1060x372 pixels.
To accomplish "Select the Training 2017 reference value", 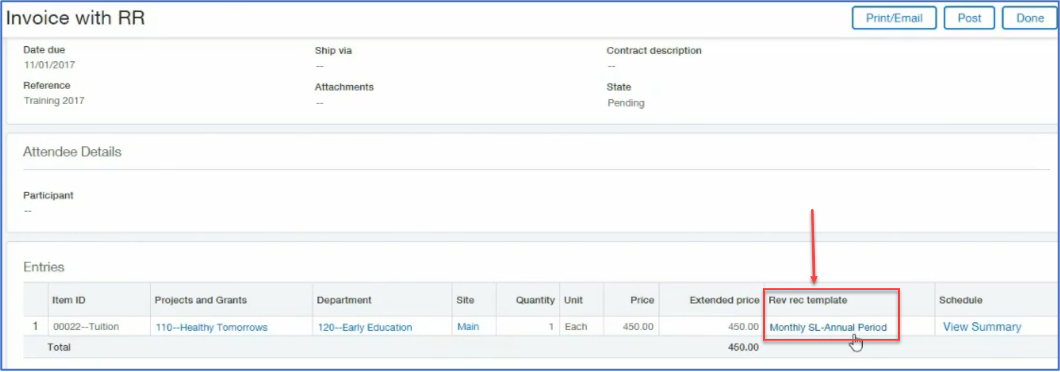I will click(54, 101).
